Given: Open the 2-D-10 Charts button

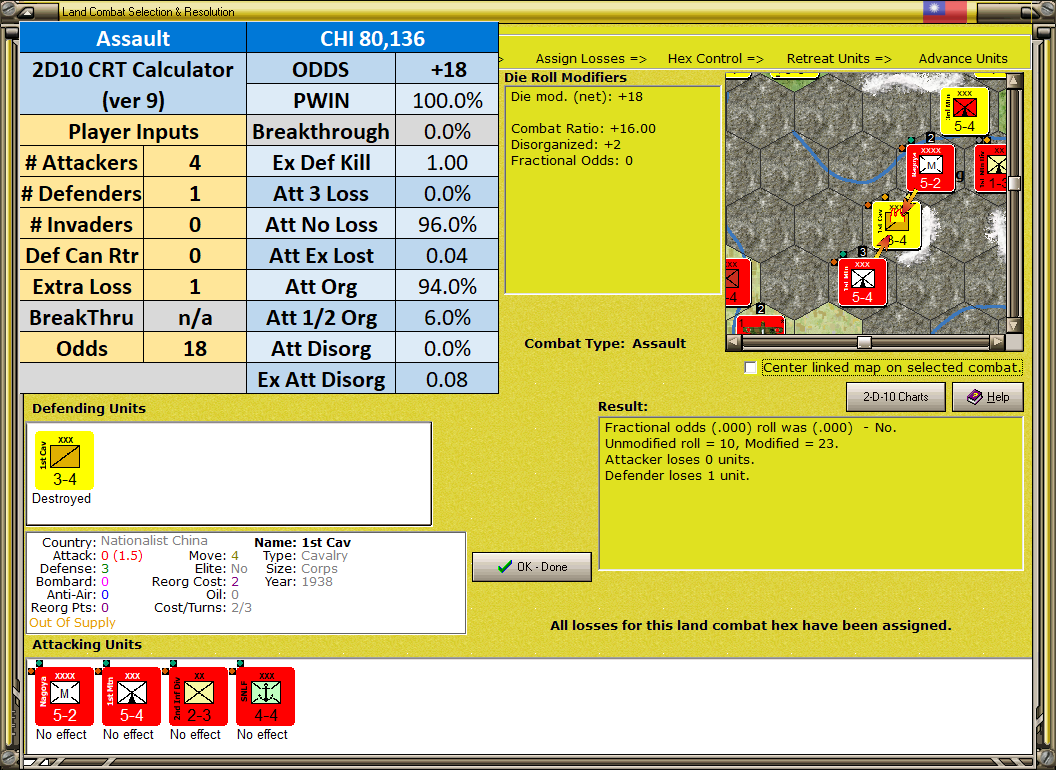Looking at the screenshot, I should pyautogui.click(x=896, y=397).
